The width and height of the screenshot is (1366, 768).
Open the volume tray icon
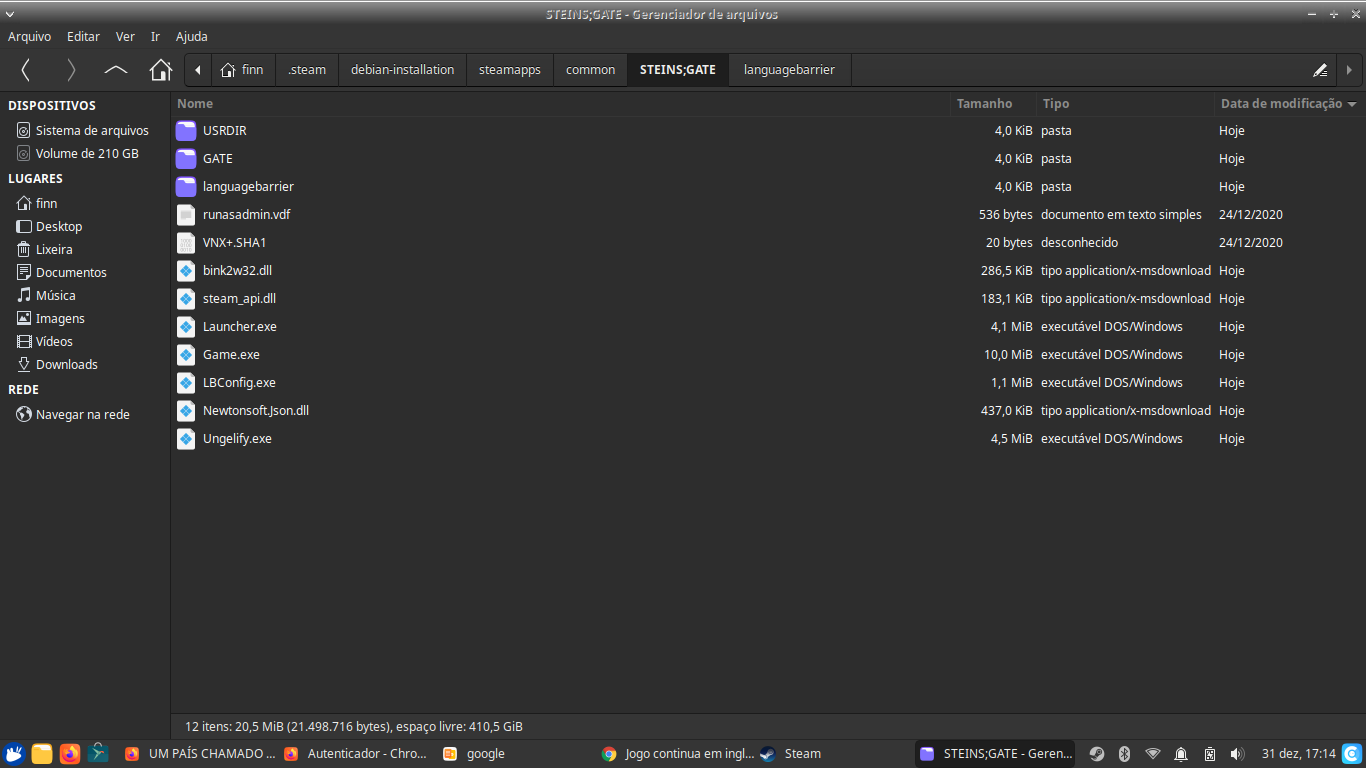tap(1237, 754)
